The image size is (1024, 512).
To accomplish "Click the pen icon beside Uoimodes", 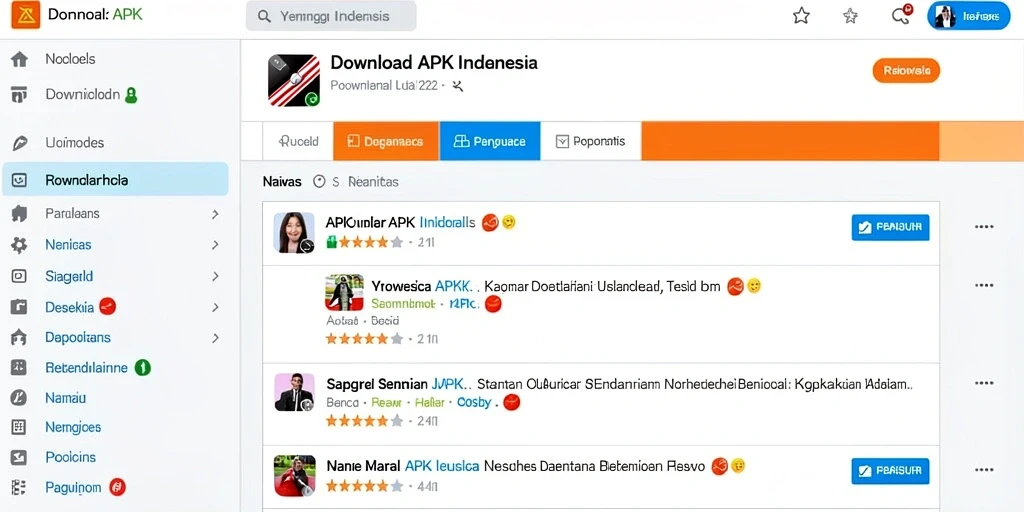I will click(x=20, y=143).
